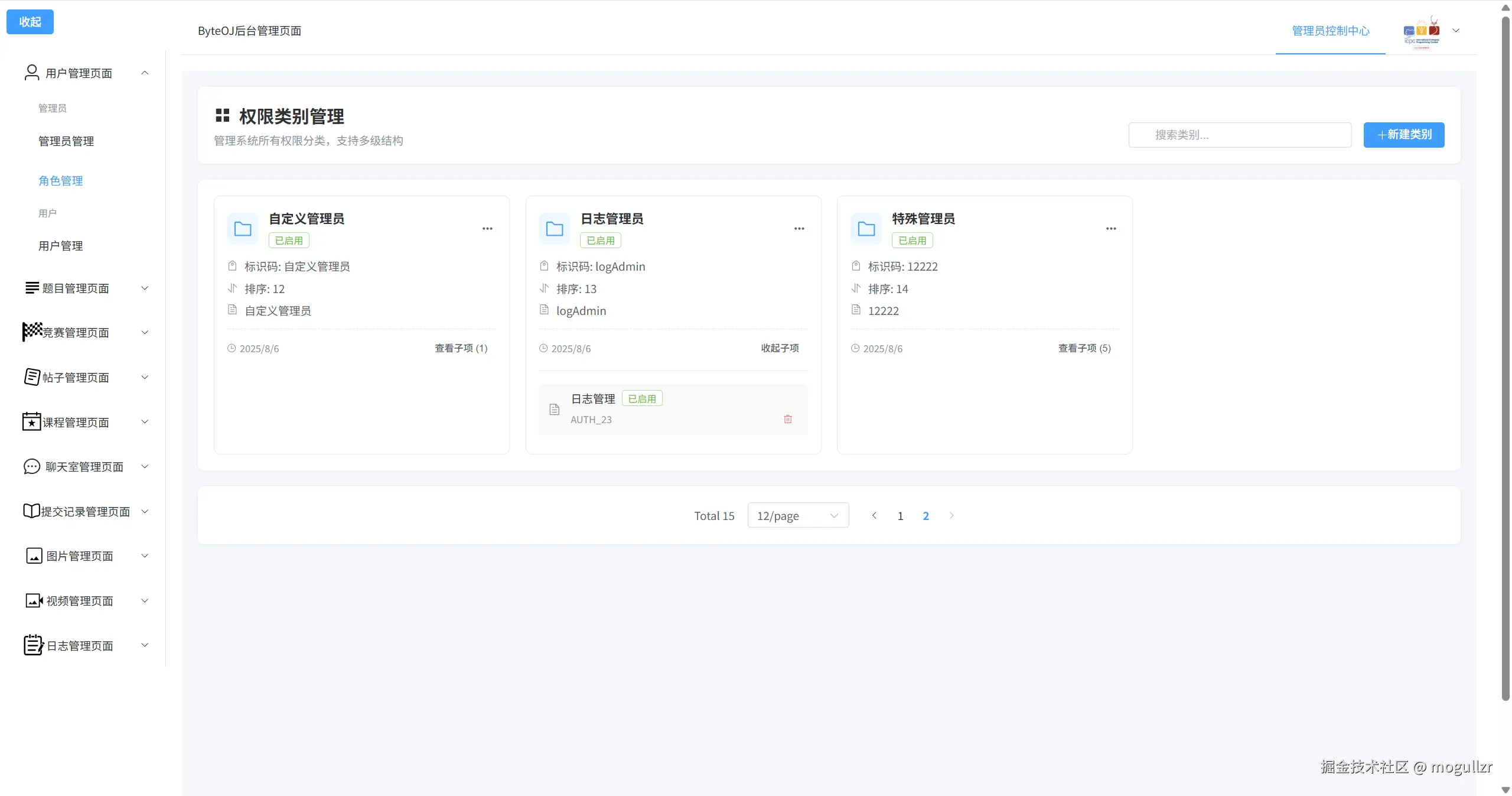Click the 搜索类别 search input field
The image size is (1512, 796).
1240,135
